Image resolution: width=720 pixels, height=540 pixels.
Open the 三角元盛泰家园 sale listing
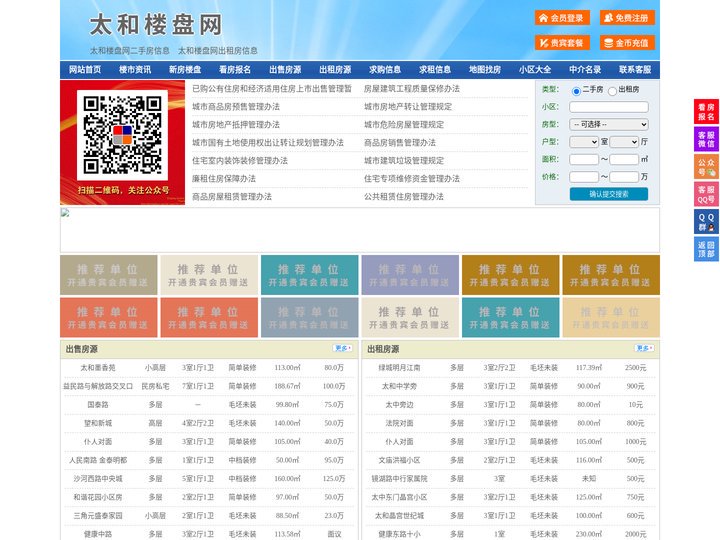tap(98, 516)
